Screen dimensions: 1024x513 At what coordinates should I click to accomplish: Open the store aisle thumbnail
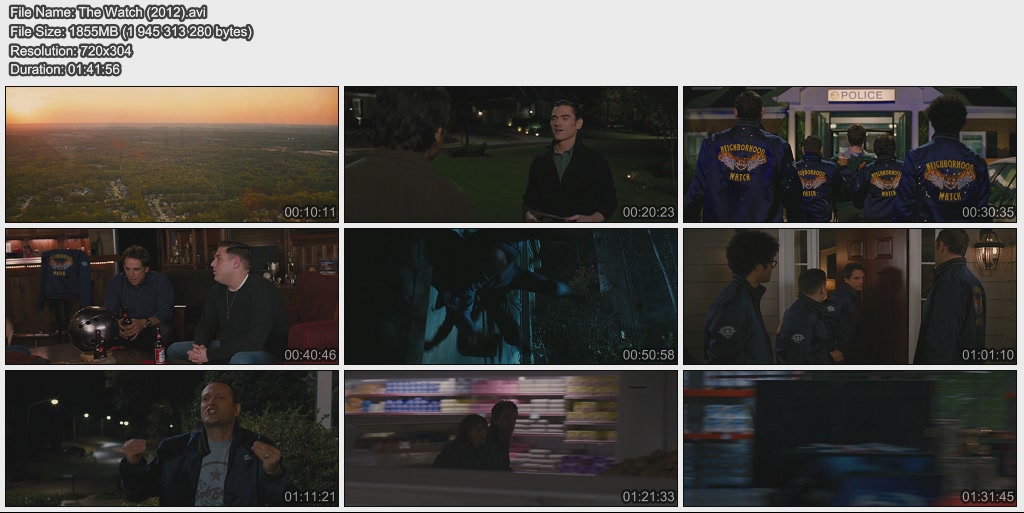[511, 438]
